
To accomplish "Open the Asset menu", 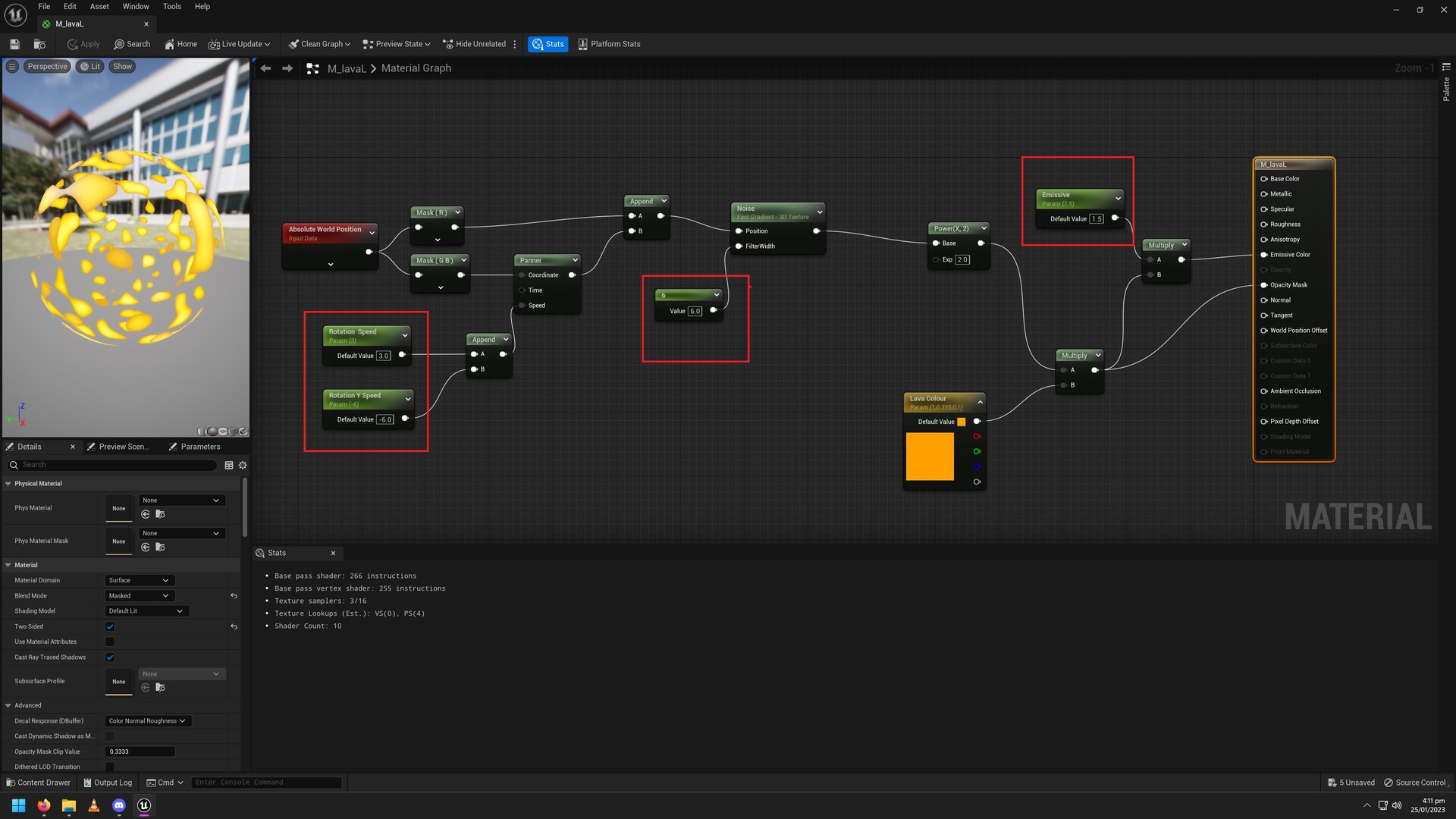I will [x=99, y=6].
